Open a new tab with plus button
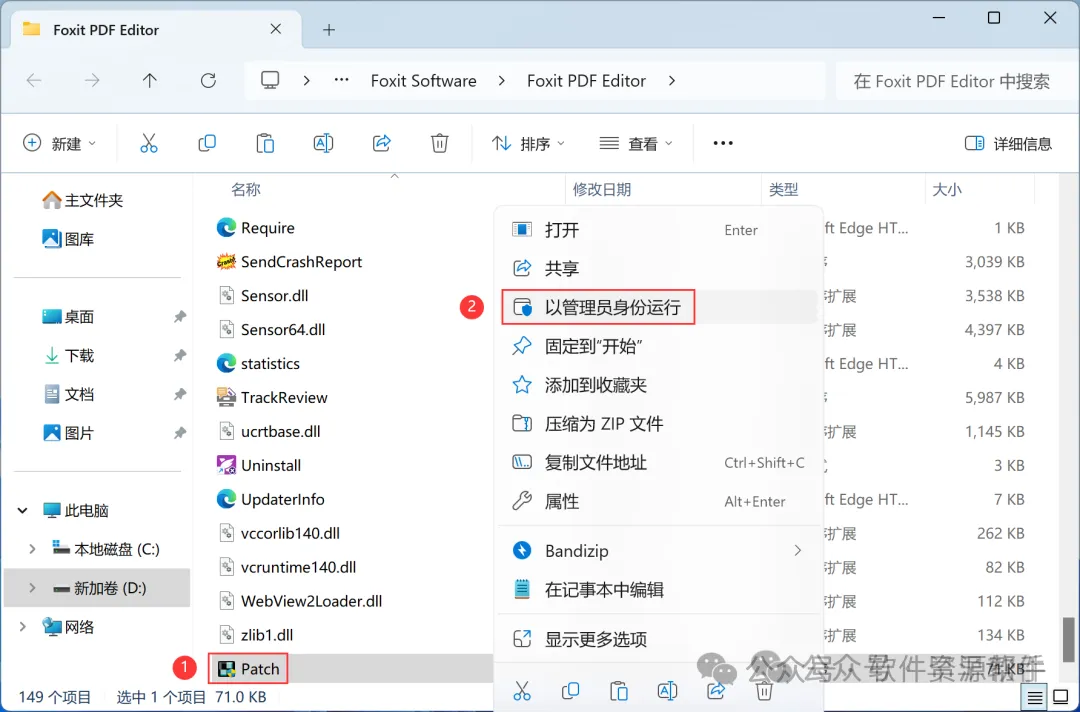Viewport: 1080px width, 712px height. coord(329,30)
